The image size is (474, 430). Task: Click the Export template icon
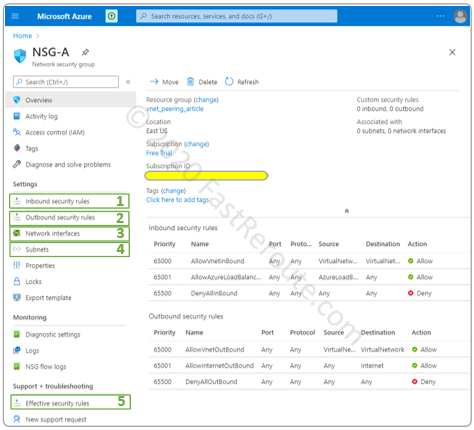pos(17,297)
